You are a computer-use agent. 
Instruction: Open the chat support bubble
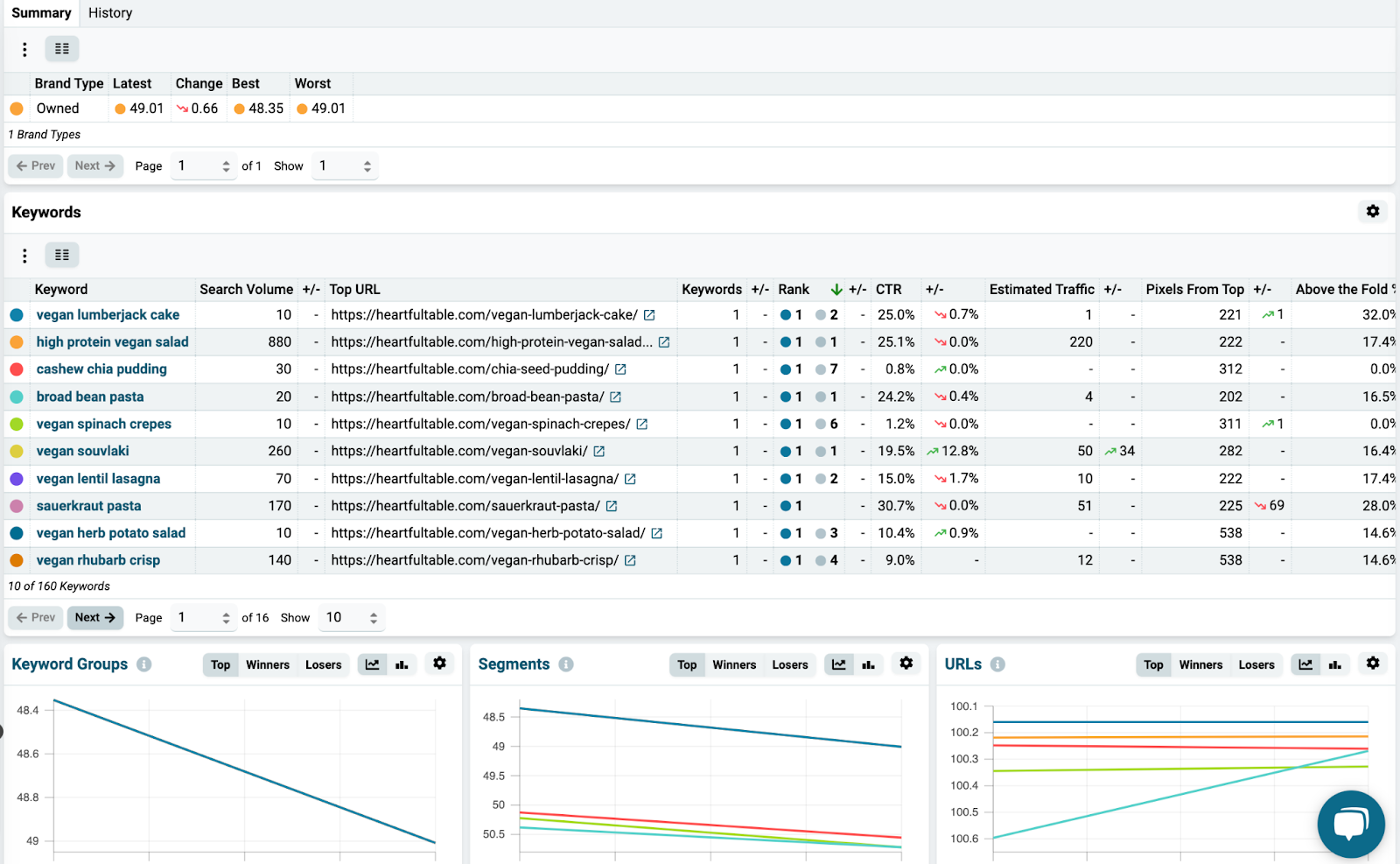[1351, 824]
